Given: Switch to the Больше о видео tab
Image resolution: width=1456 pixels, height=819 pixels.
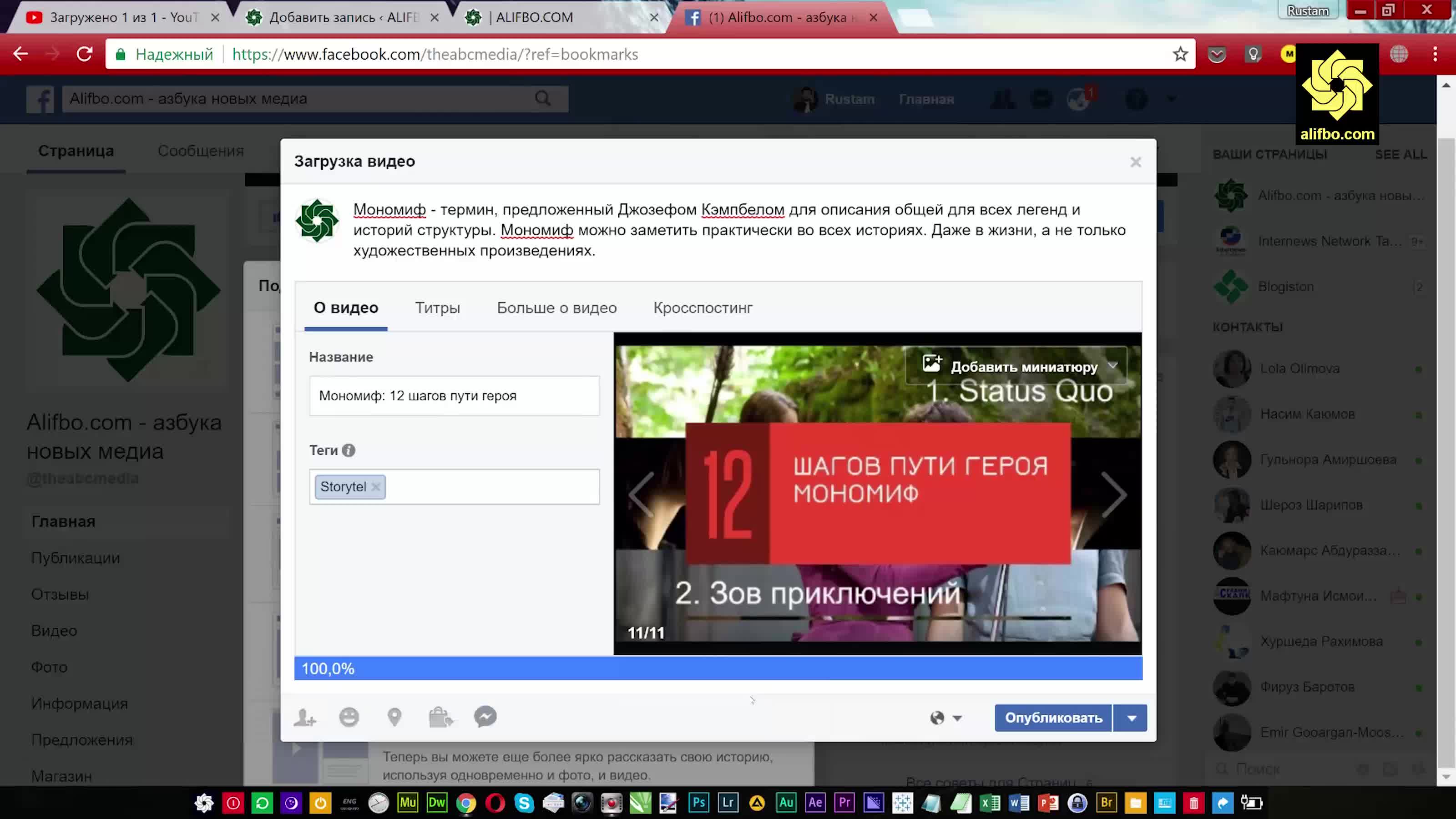Looking at the screenshot, I should (557, 308).
